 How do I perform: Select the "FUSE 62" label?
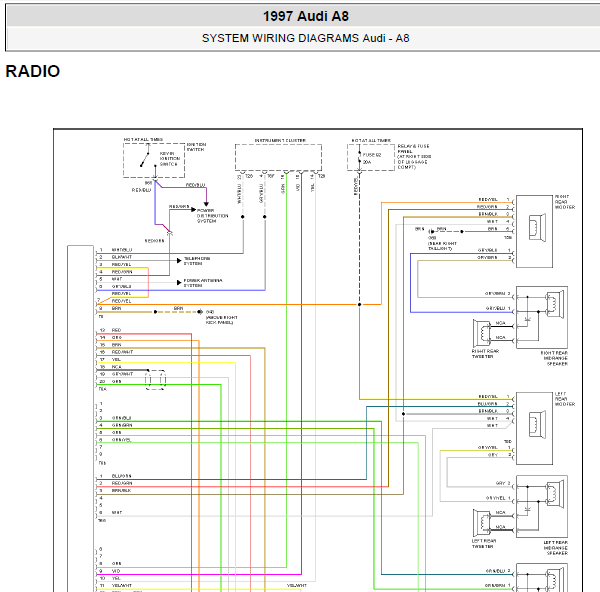coord(372,155)
